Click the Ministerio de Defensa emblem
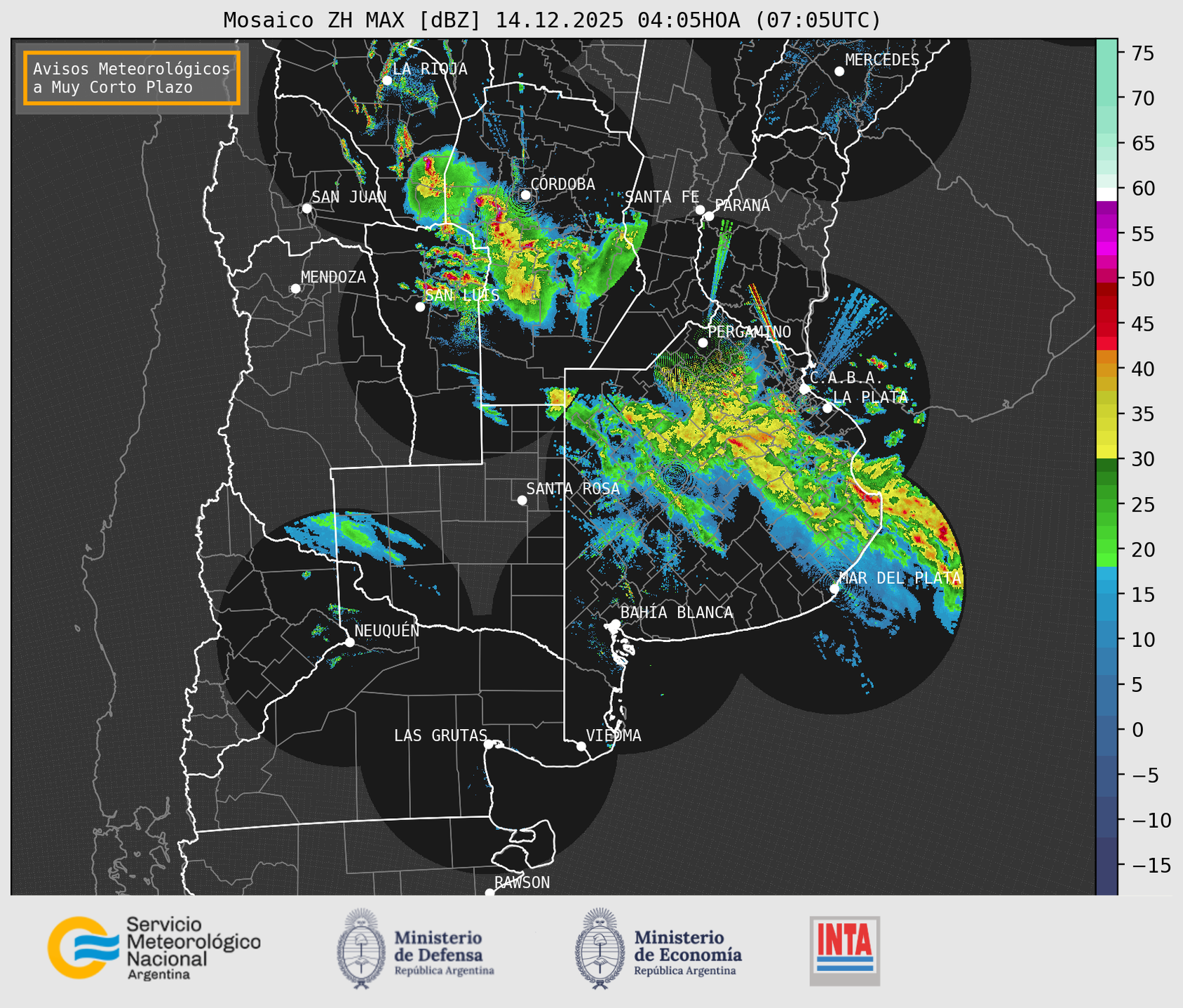The image size is (1183, 1008). 361,948
